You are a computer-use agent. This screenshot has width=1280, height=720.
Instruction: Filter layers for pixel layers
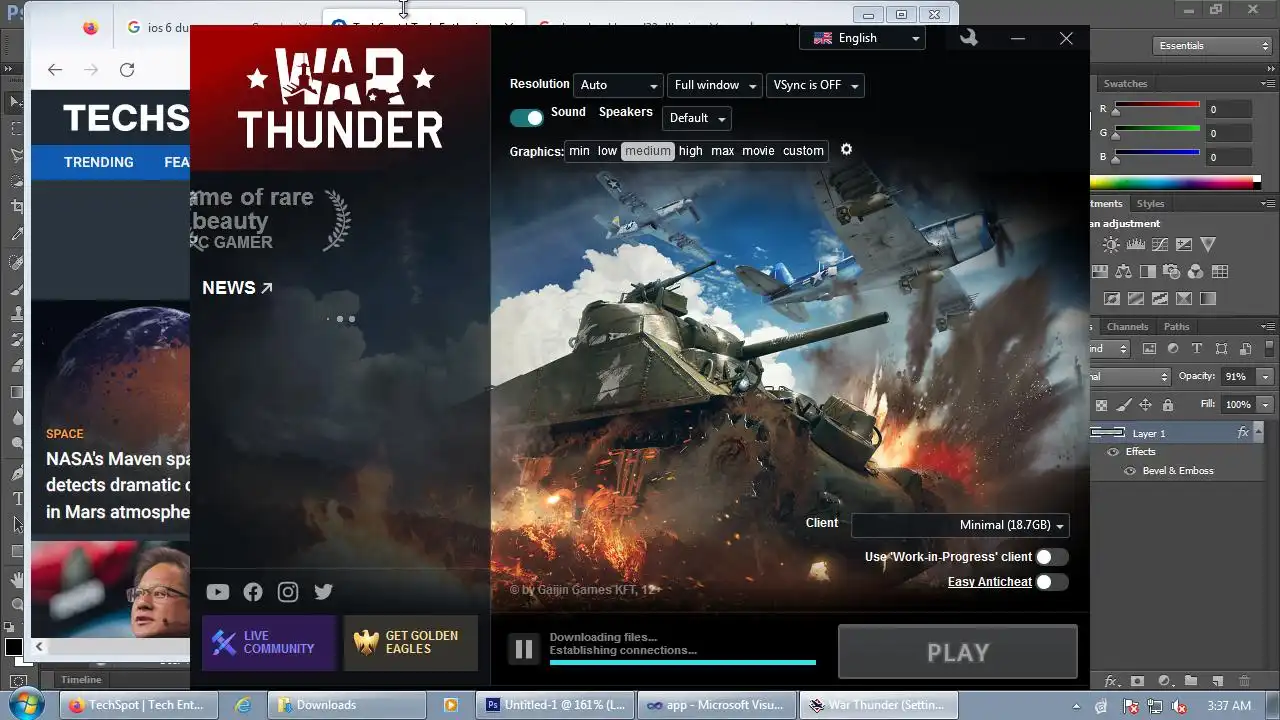click(x=1149, y=349)
